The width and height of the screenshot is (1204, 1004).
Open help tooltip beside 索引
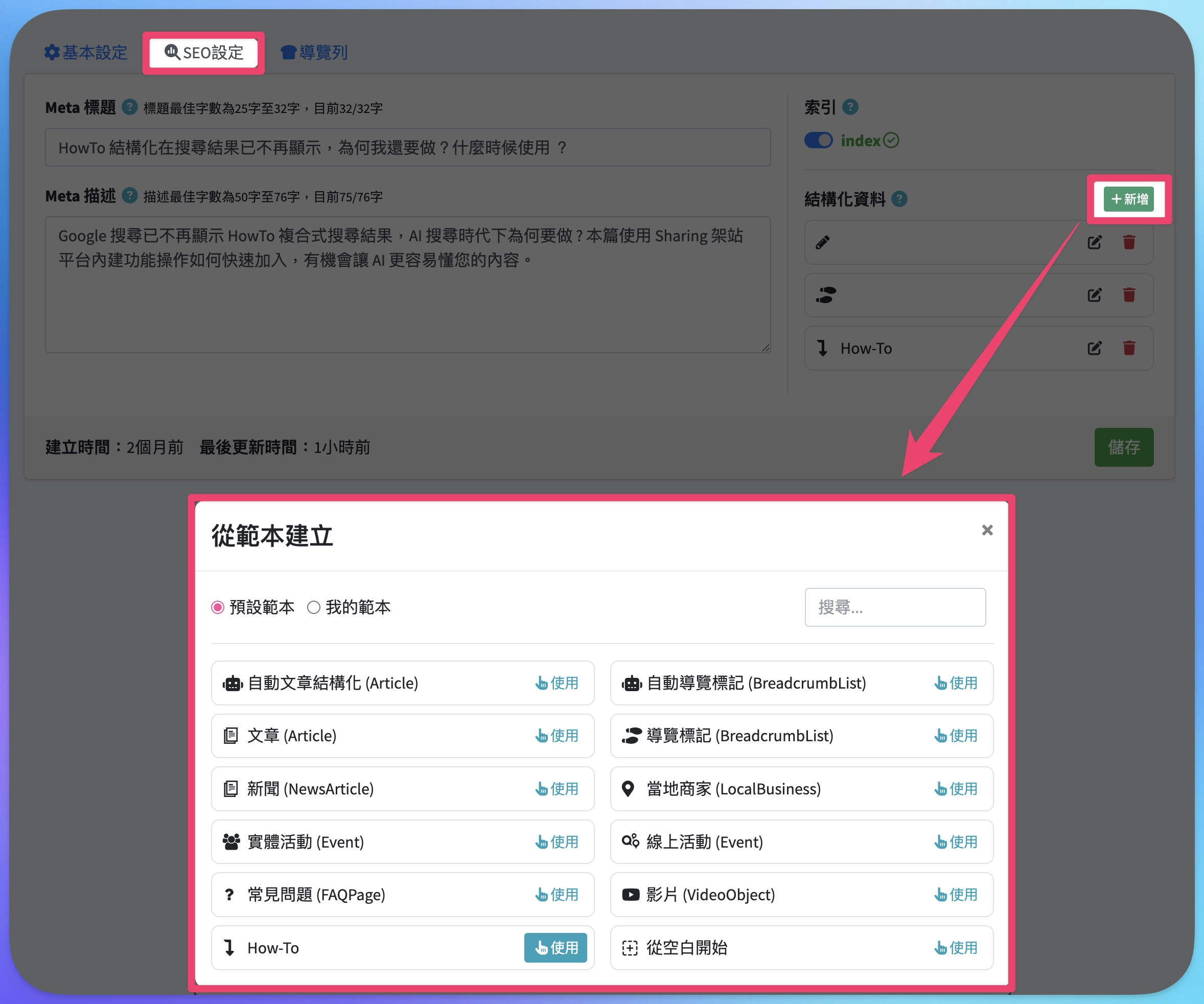click(x=851, y=107)
